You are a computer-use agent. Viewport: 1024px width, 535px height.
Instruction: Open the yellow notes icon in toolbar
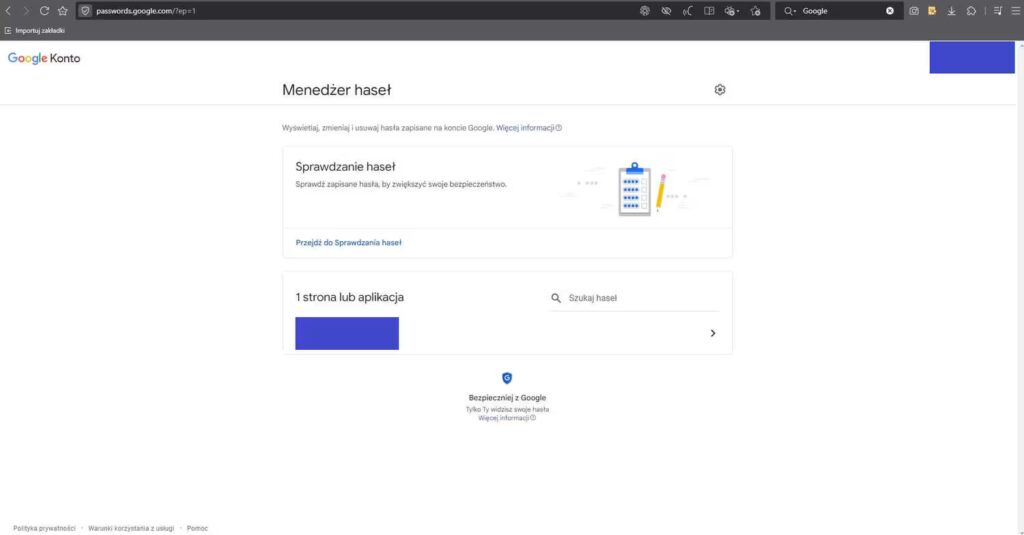[932, 11]
